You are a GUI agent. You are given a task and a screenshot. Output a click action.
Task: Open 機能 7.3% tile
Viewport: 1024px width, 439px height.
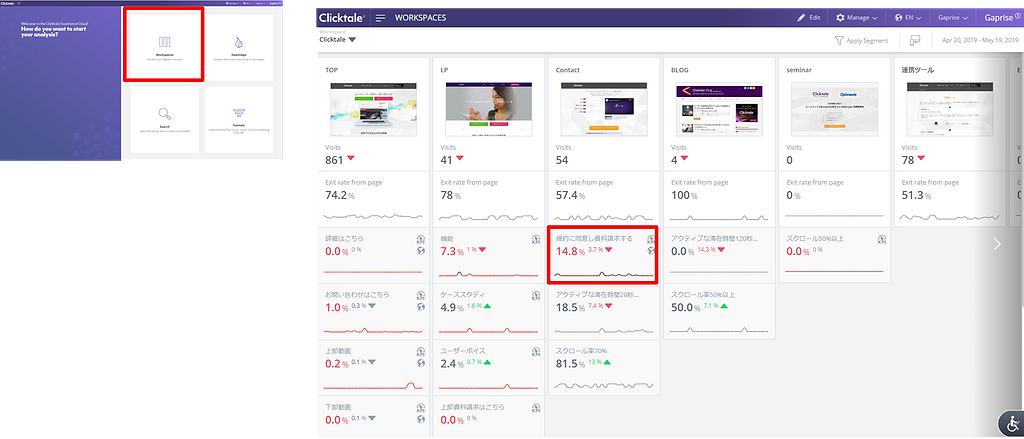pyautogui.click(x=489, y=255)
